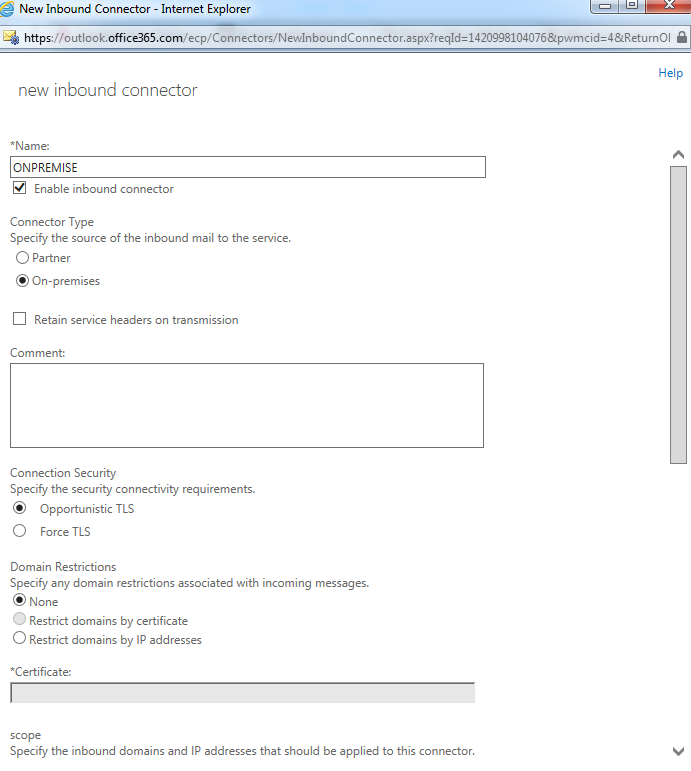Select the On-premises connector type
This screenshot has height=771, width=691.
tap(22, 280)
